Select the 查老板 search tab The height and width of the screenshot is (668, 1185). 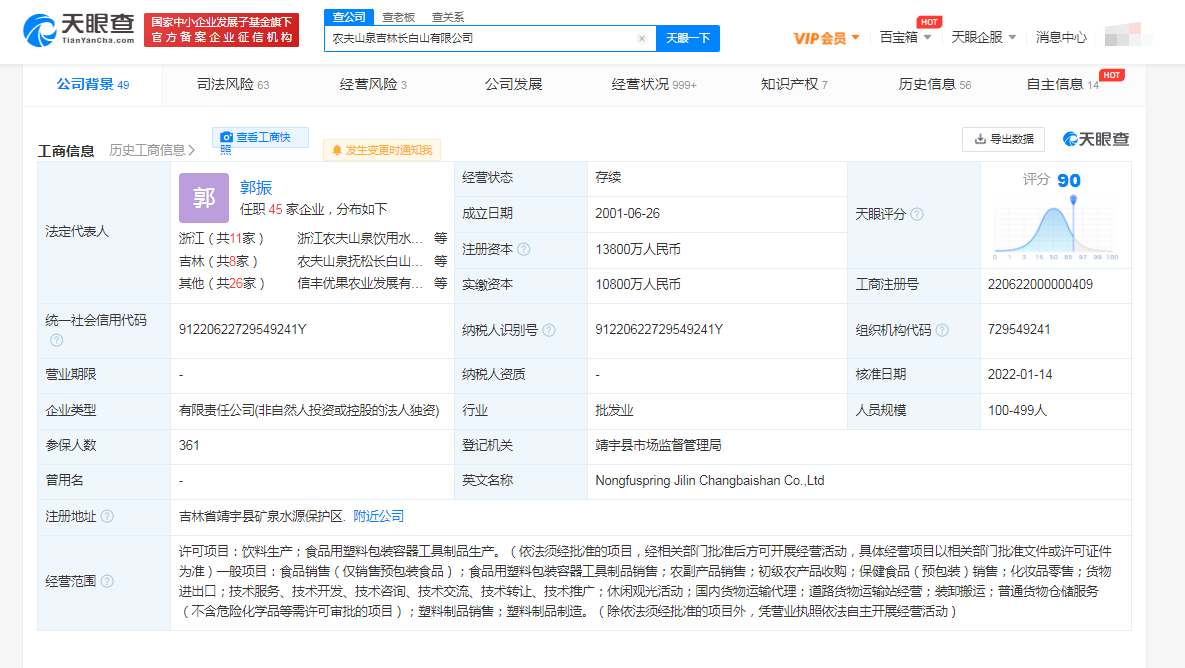[398, 17]
